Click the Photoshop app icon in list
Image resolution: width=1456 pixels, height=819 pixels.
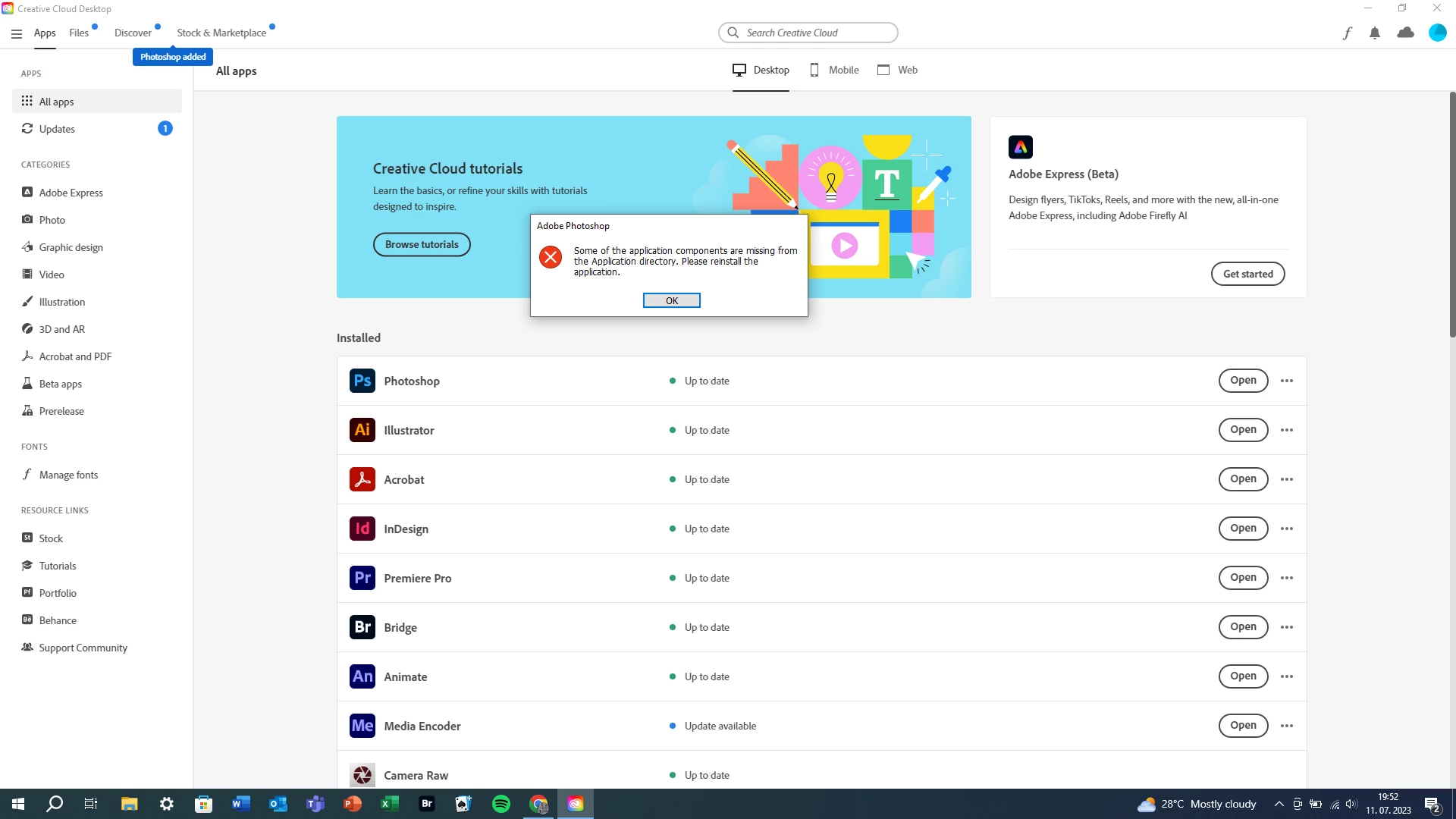pos(362,381)
